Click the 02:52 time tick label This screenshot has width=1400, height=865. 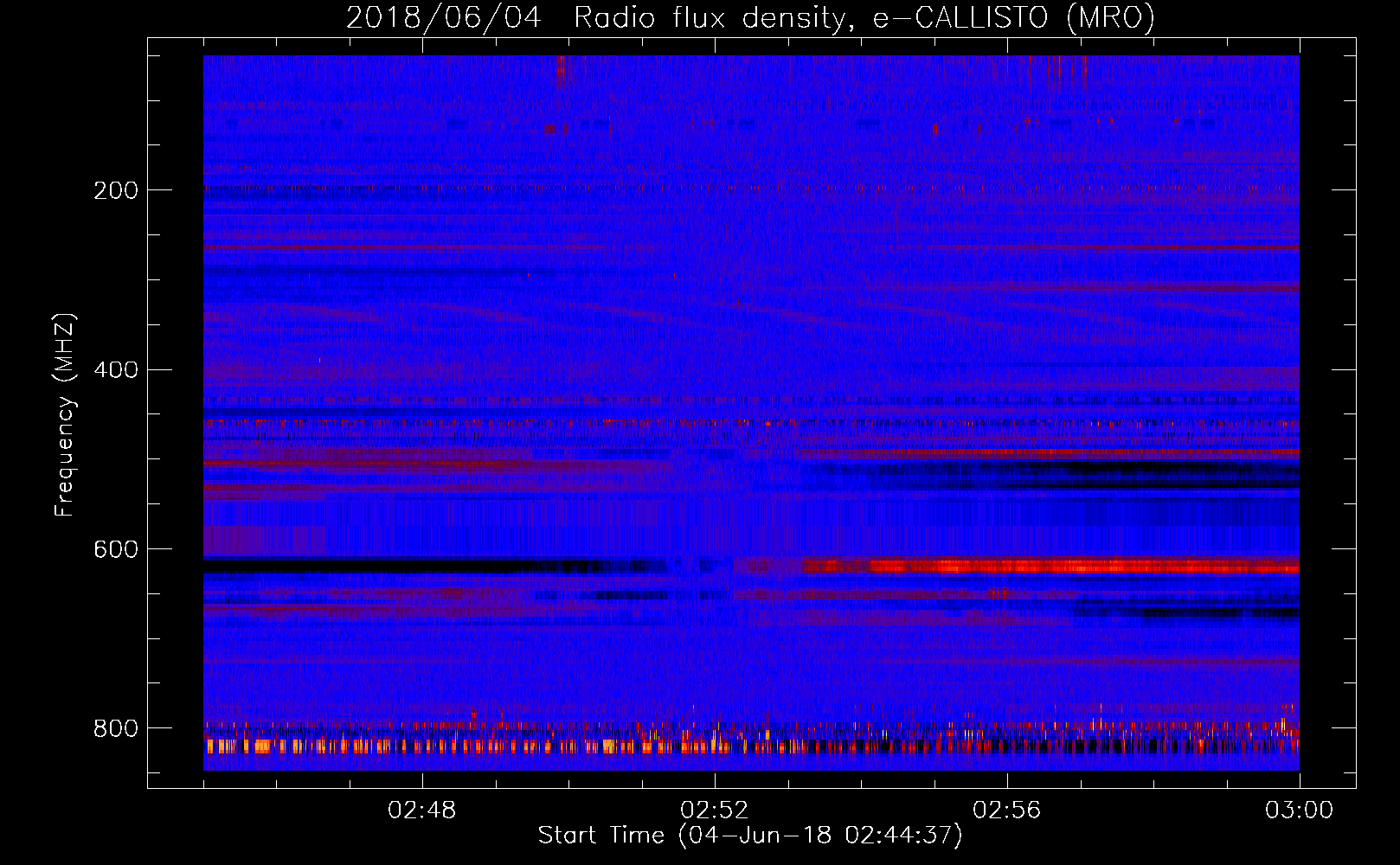click(715, 811)
